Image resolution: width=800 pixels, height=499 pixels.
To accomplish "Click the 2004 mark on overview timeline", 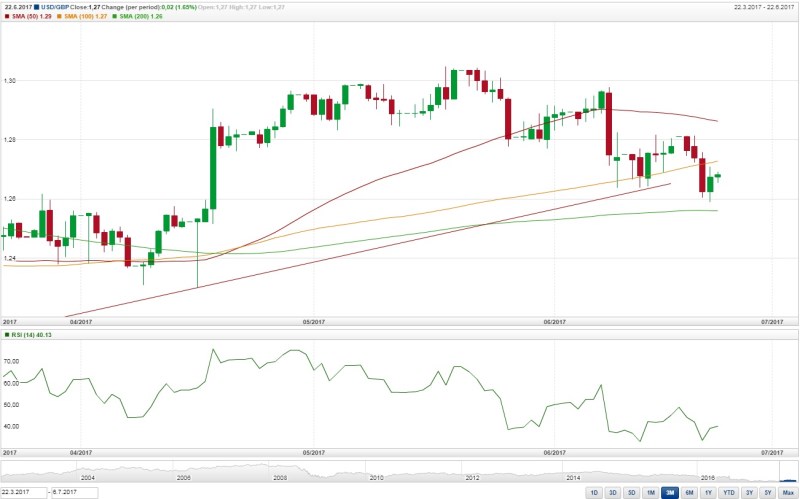I will (88, 478).
